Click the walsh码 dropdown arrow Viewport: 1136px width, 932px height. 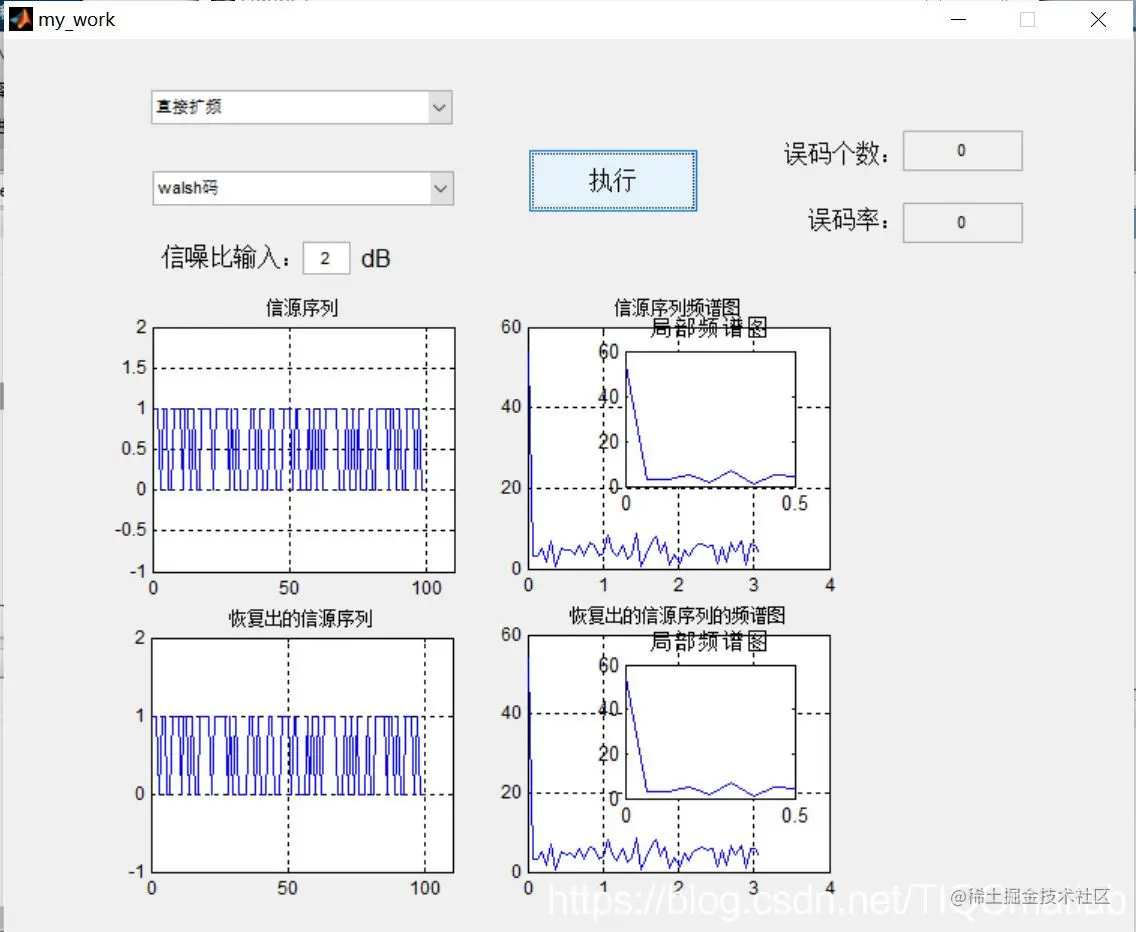click(x=438, y=188)
